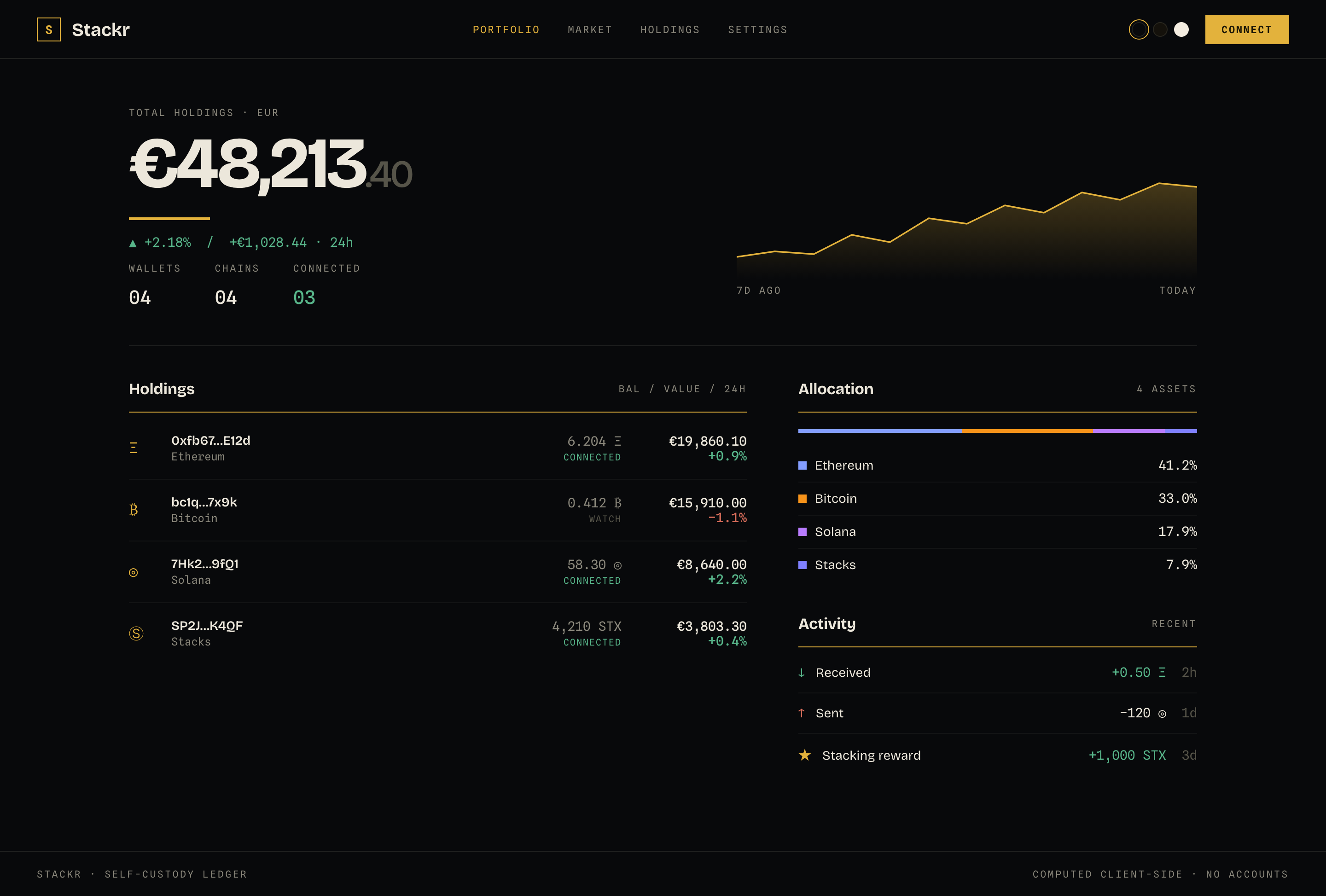Click the +2.2% change figure
This screenshot has height=896, width=1326.
[727, 579]
